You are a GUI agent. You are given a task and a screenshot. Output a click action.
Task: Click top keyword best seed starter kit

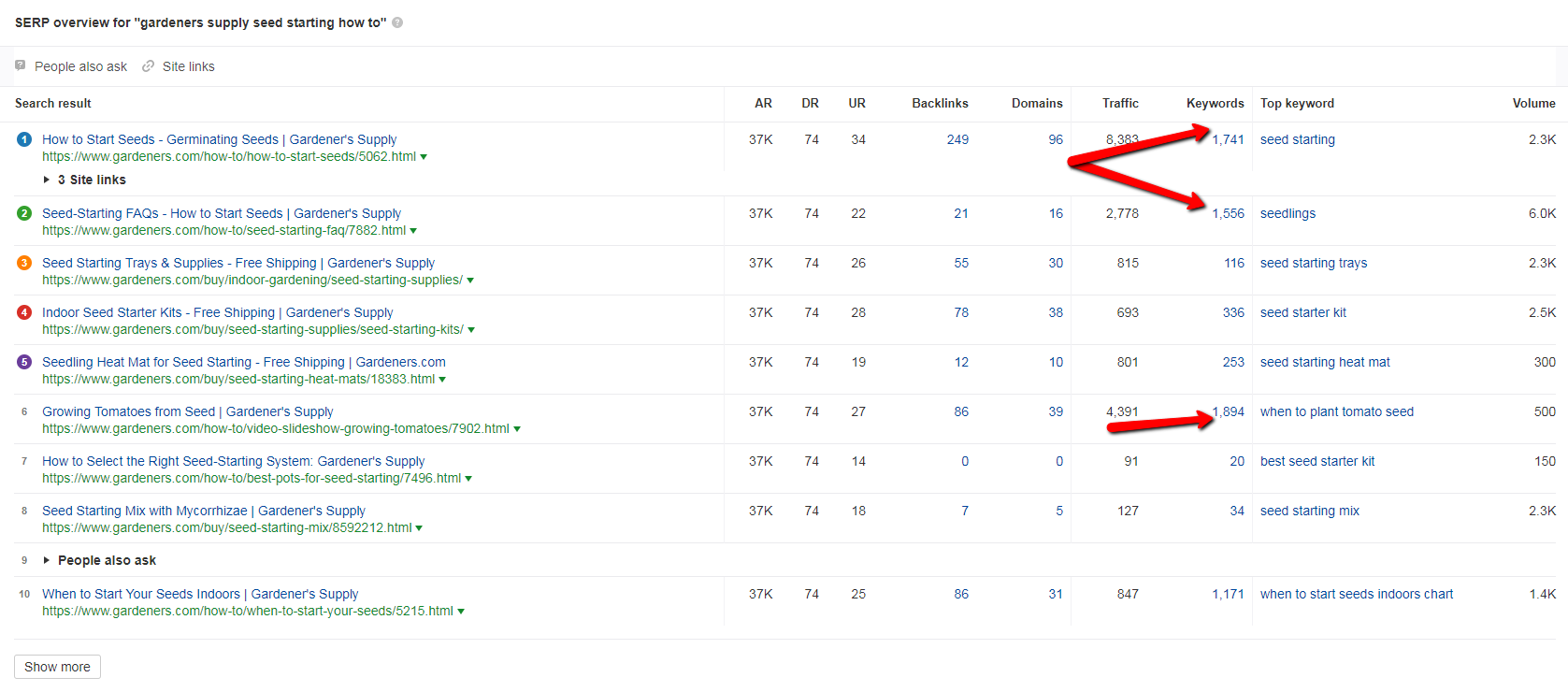1317,461
